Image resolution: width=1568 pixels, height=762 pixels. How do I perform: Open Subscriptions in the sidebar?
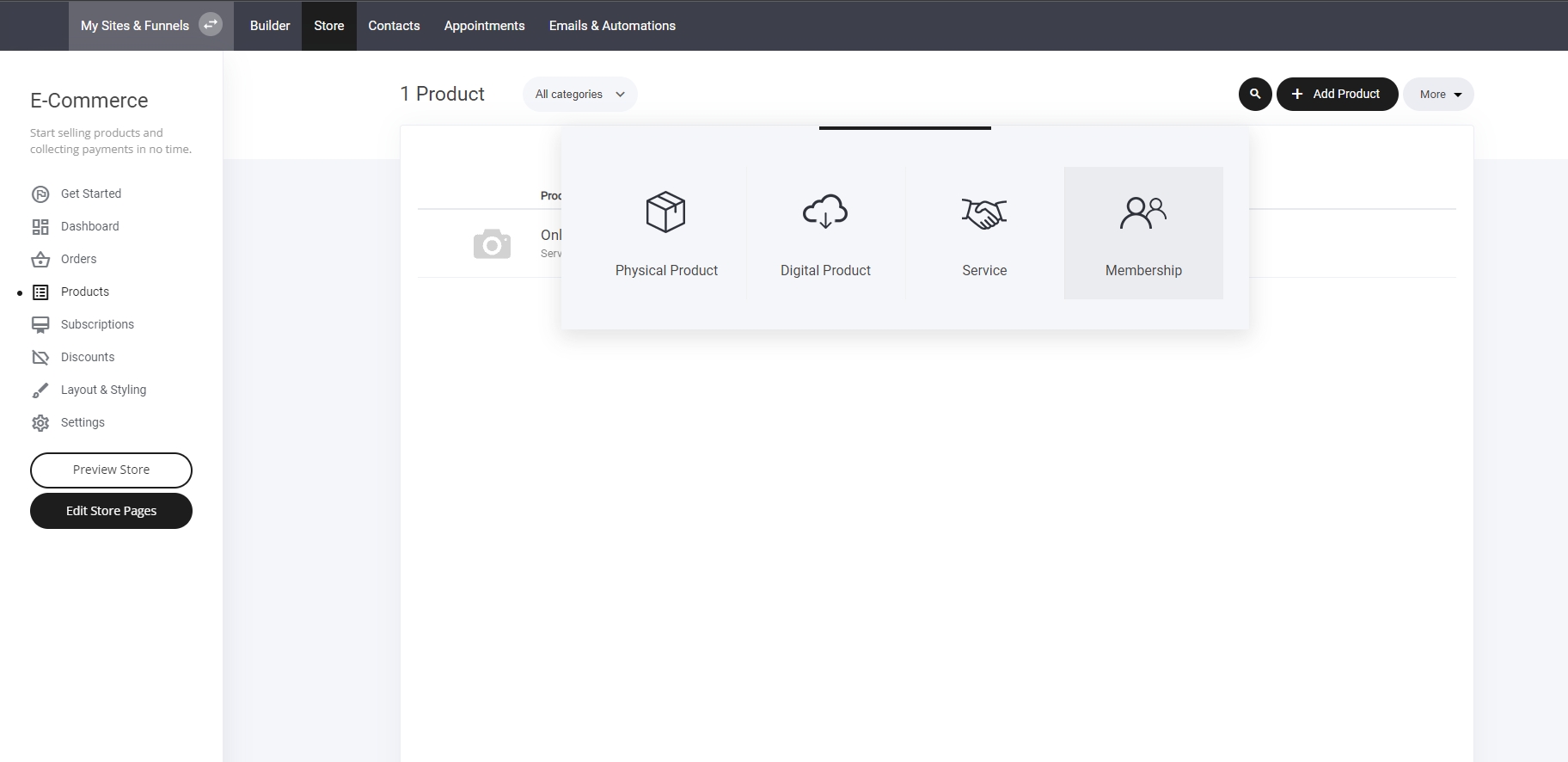97,324
